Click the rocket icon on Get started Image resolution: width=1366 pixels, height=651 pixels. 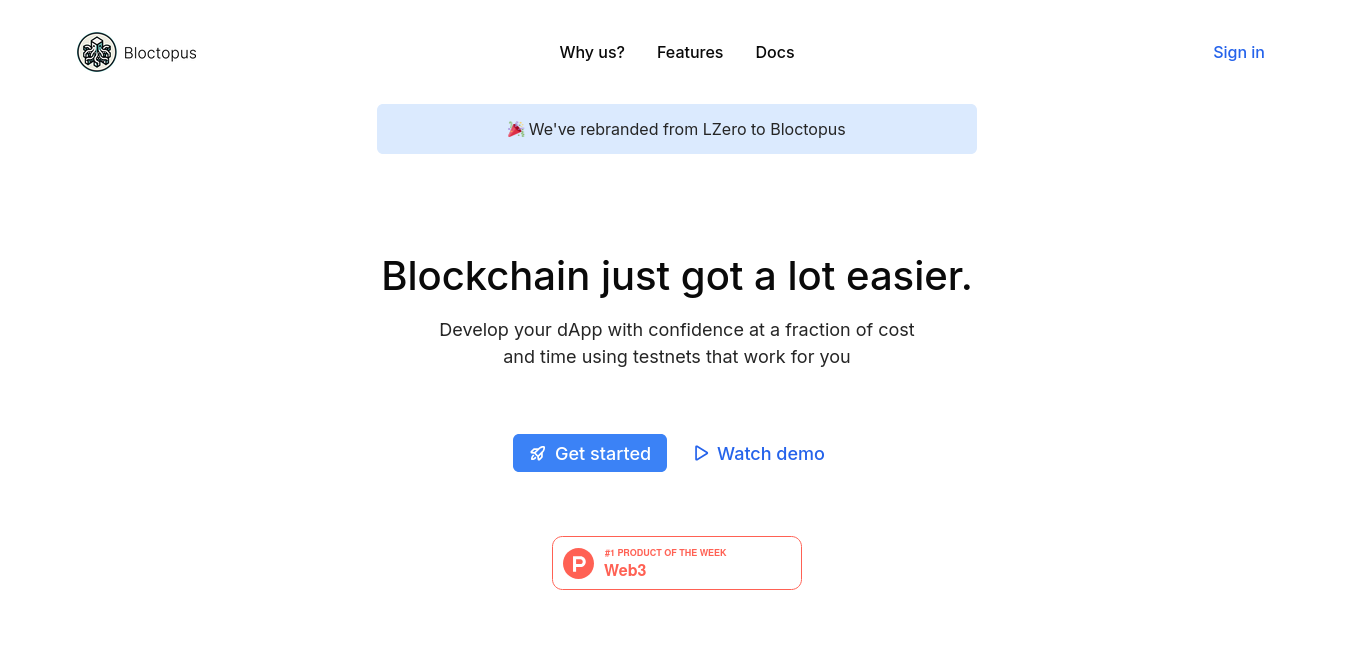538,453
